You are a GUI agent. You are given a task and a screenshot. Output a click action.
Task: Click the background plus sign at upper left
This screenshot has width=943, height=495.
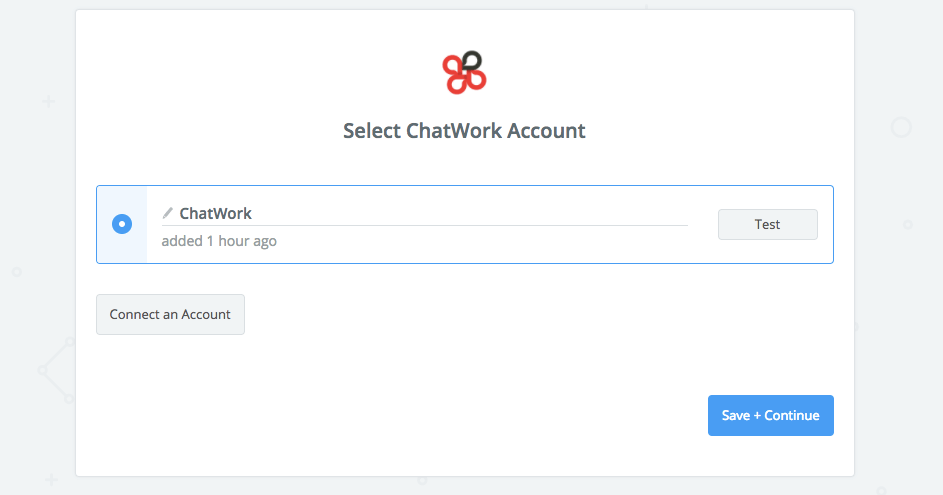click(x=48, y=102)
